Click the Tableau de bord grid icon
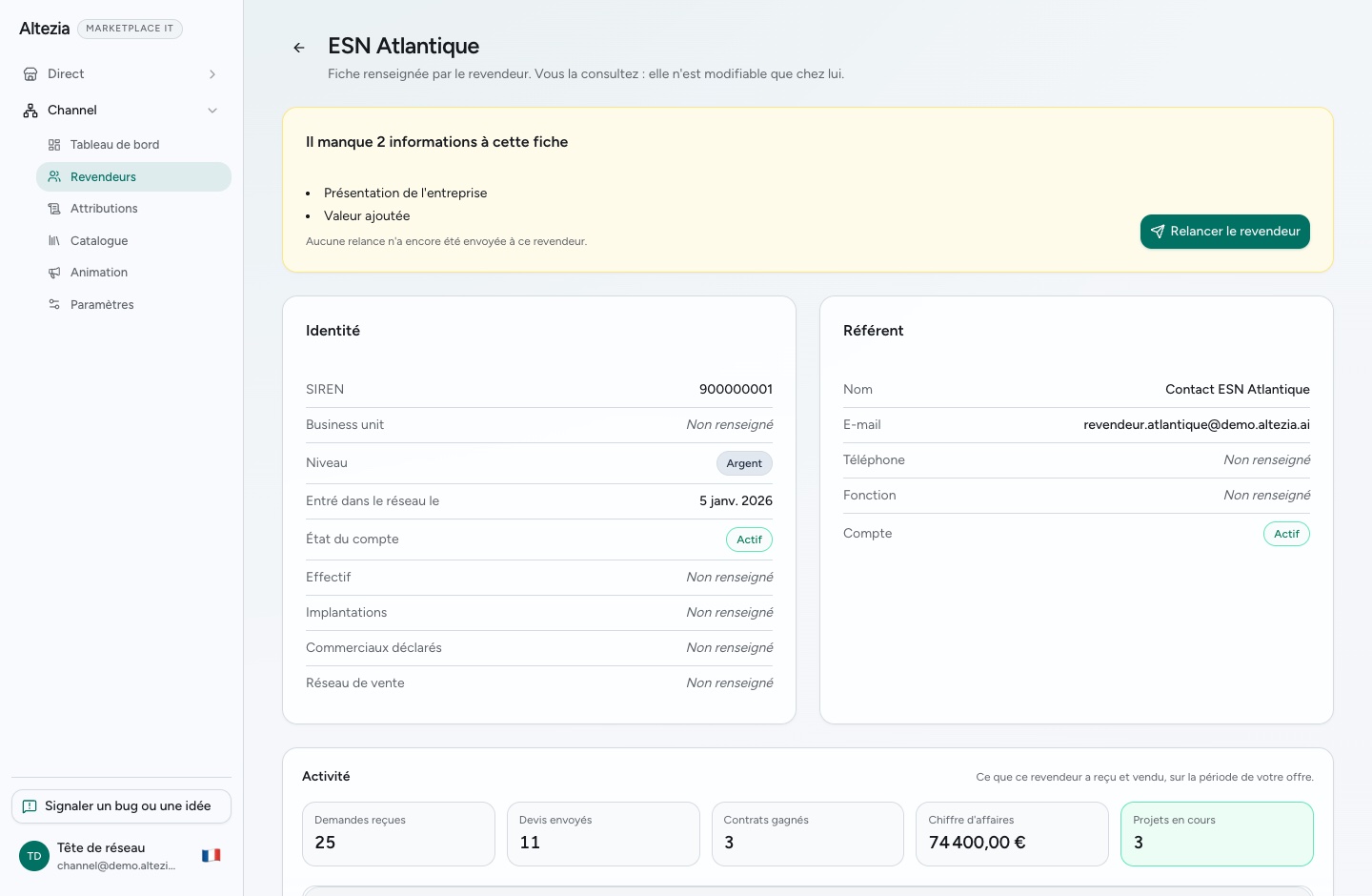 (54, 145)
